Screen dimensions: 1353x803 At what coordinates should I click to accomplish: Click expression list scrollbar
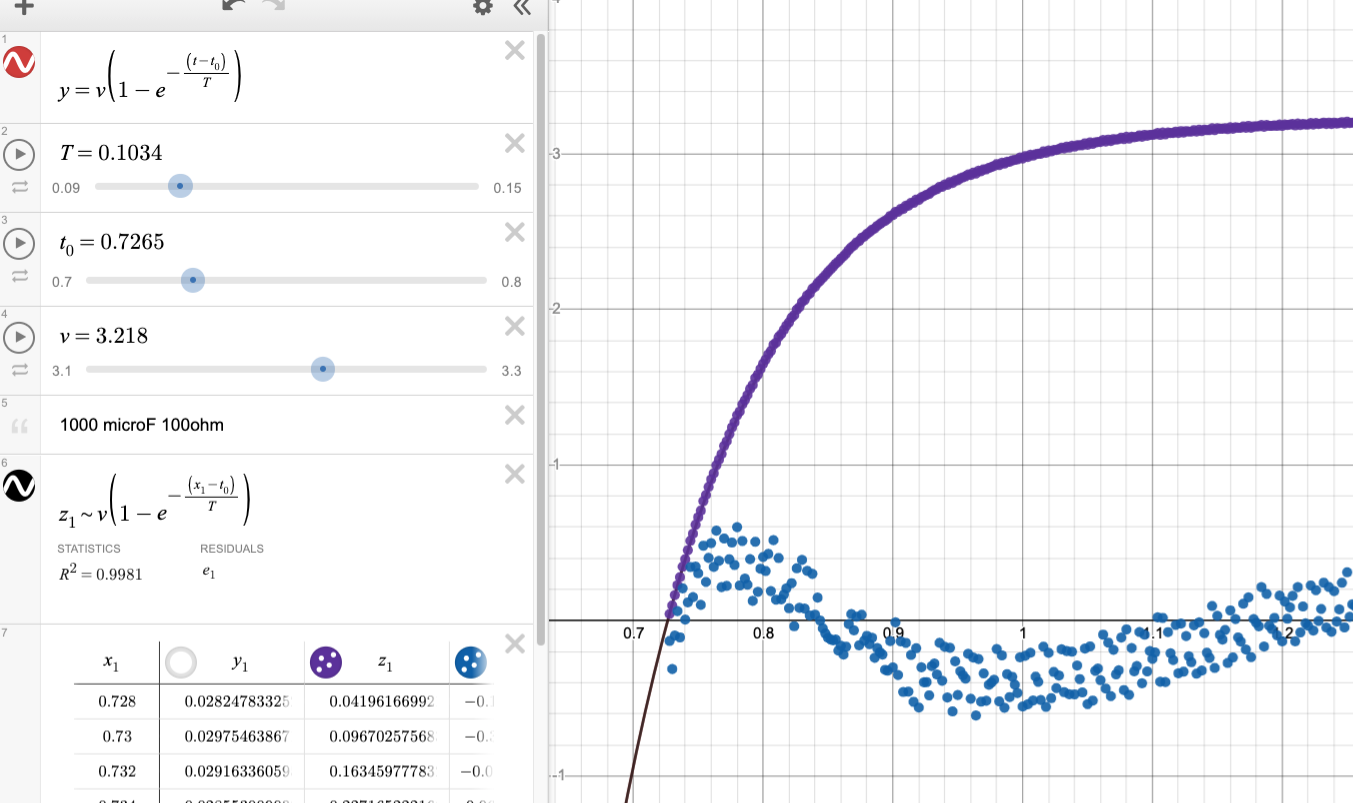541,338
